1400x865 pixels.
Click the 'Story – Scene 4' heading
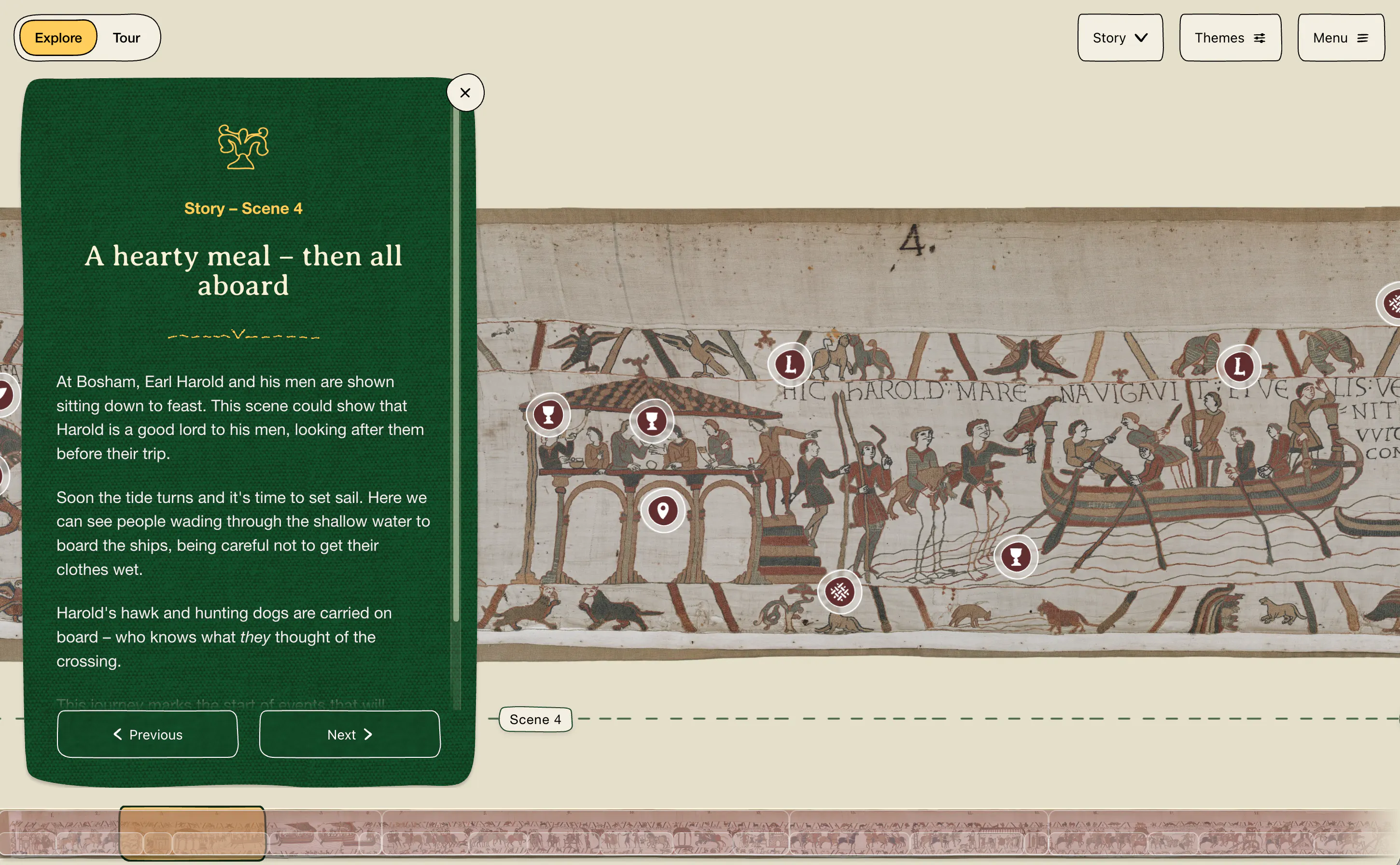coord(243,208)
